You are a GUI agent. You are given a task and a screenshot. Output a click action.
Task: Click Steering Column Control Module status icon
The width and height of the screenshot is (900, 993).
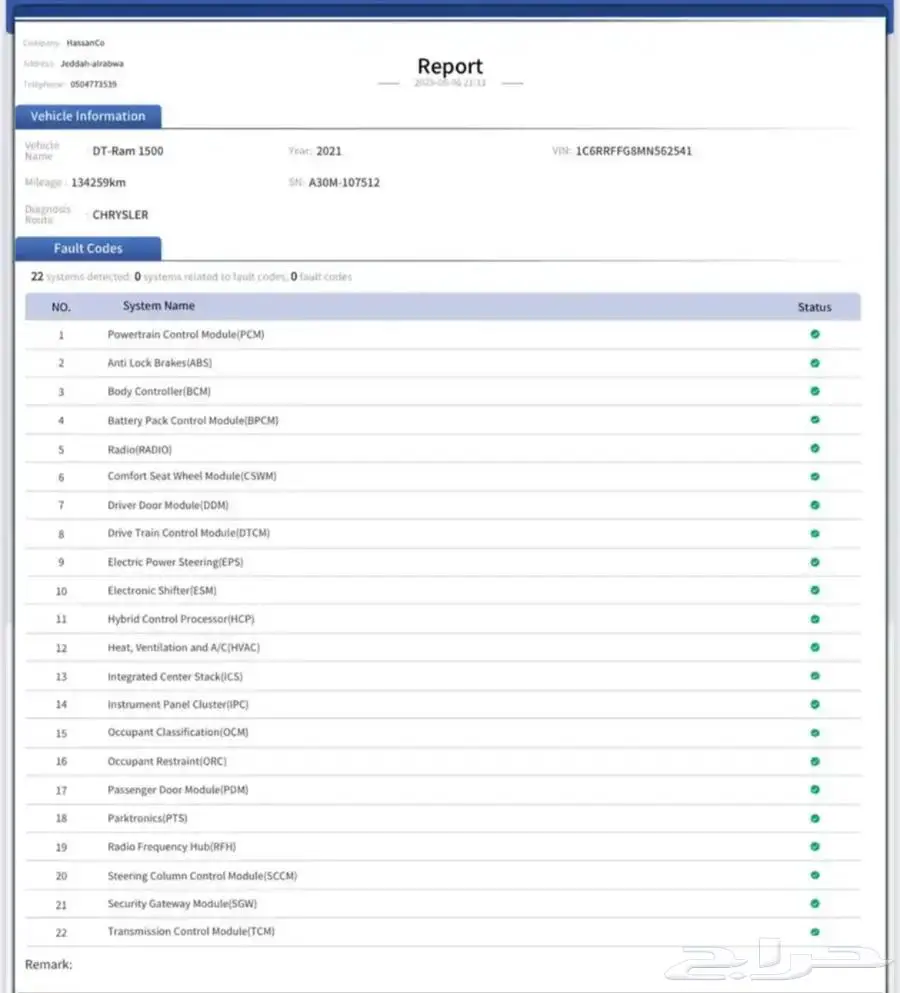814,875
